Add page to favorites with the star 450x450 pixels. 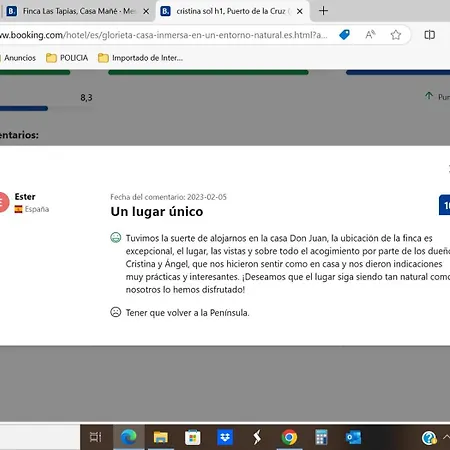pyautogui.click(x=396, y=35)
